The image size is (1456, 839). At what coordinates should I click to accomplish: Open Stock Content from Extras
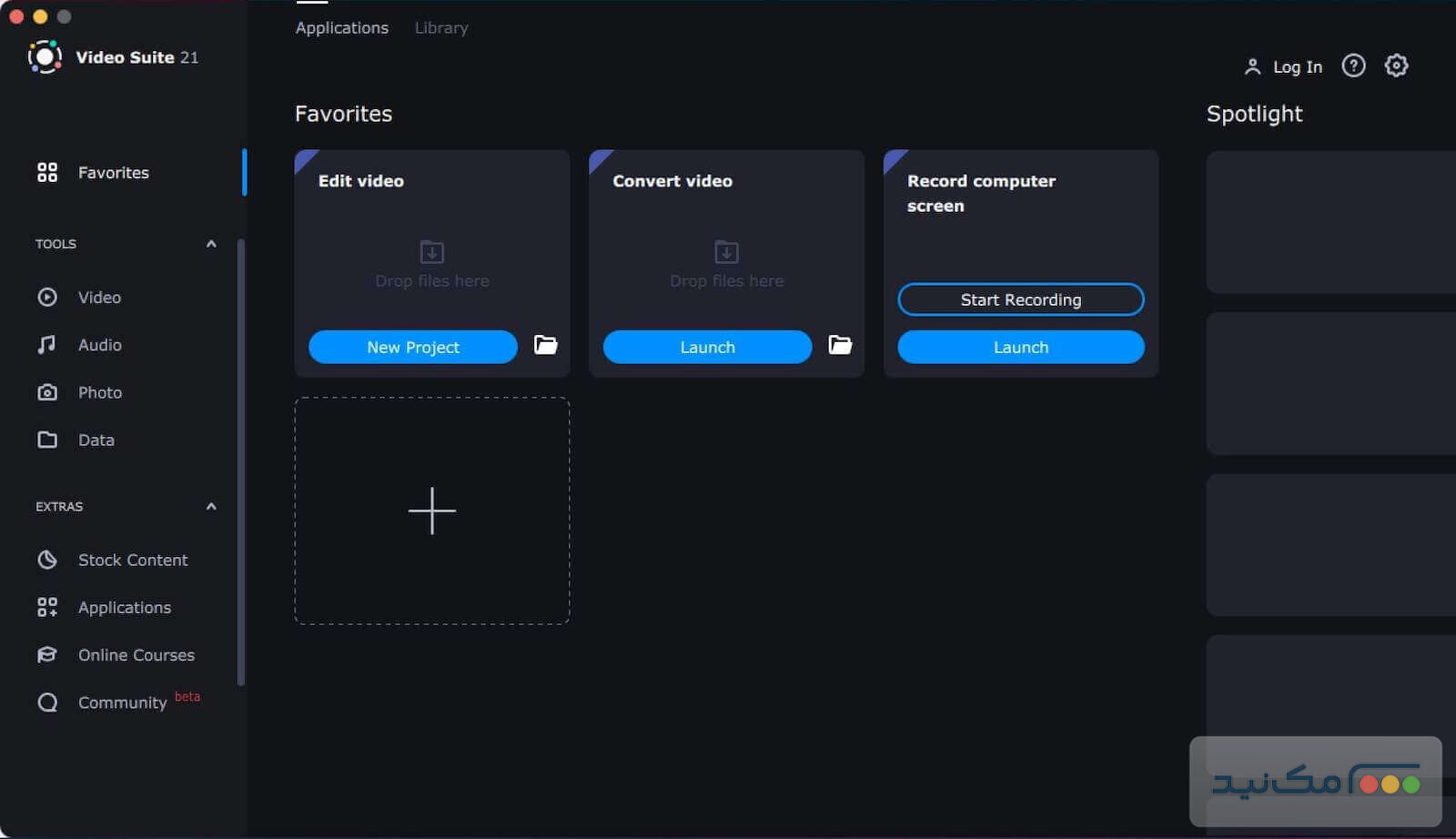[133, 560]
